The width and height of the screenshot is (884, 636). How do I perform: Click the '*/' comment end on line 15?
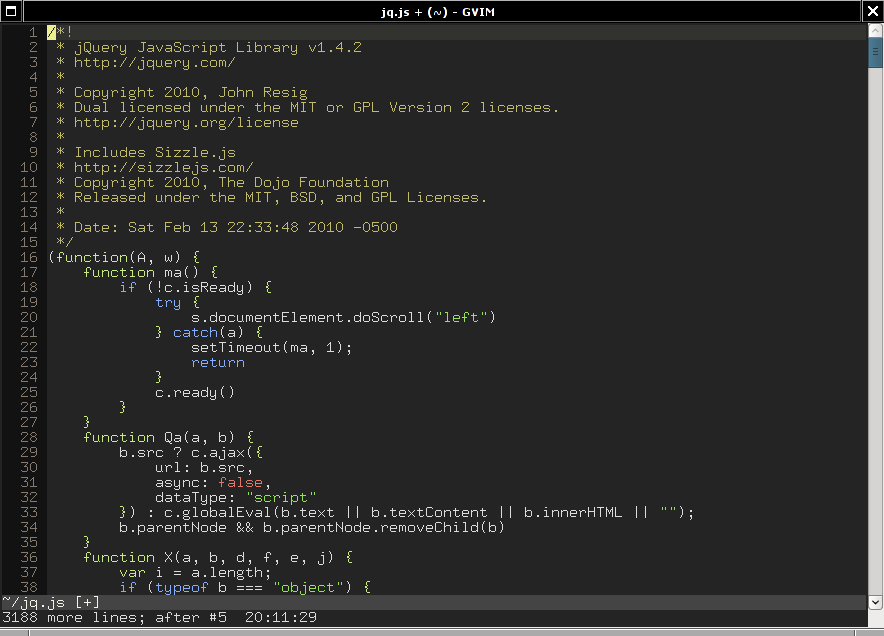pos(65,242)
